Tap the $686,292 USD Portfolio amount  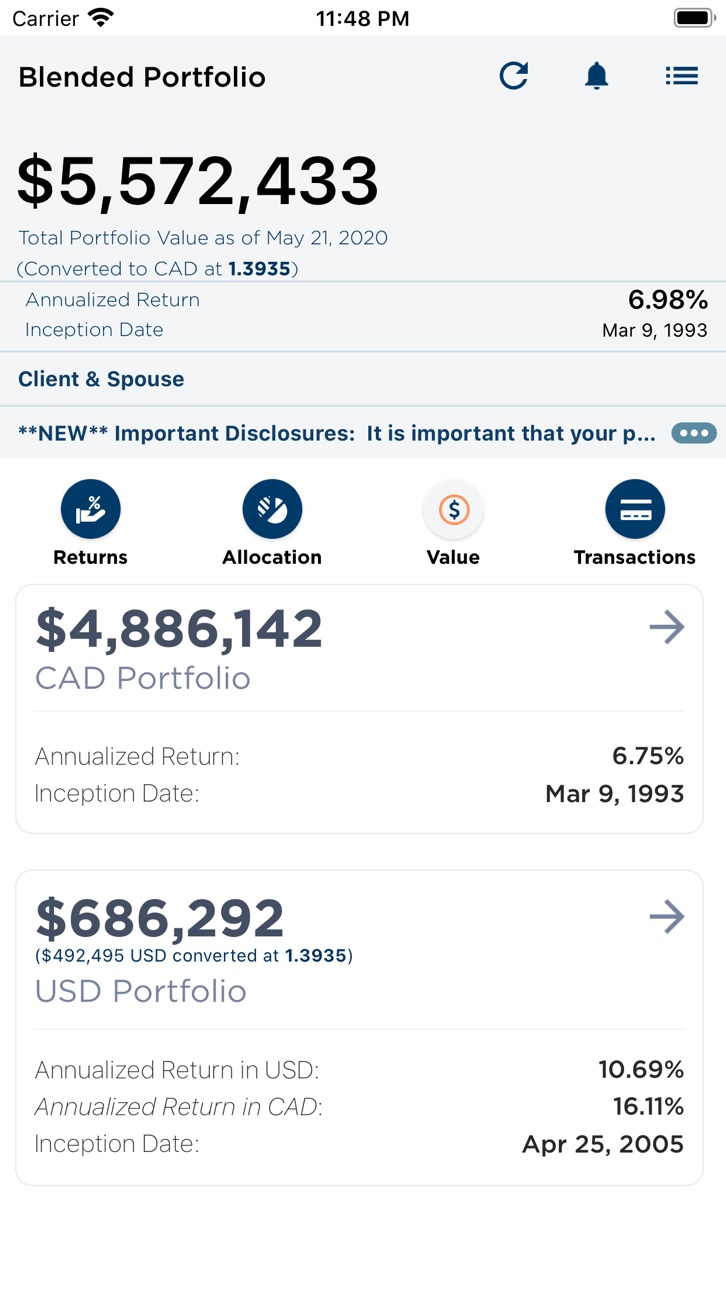[160, 918]
